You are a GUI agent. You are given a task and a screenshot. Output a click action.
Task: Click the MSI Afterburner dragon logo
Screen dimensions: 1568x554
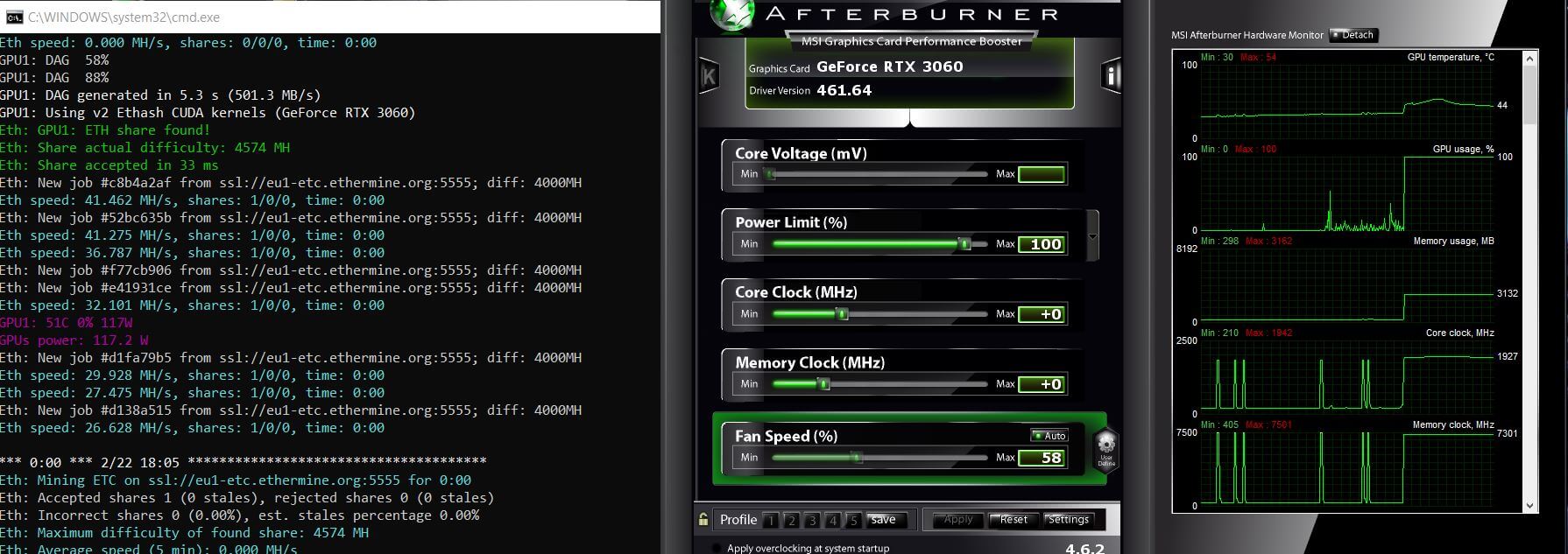(731, 14)
